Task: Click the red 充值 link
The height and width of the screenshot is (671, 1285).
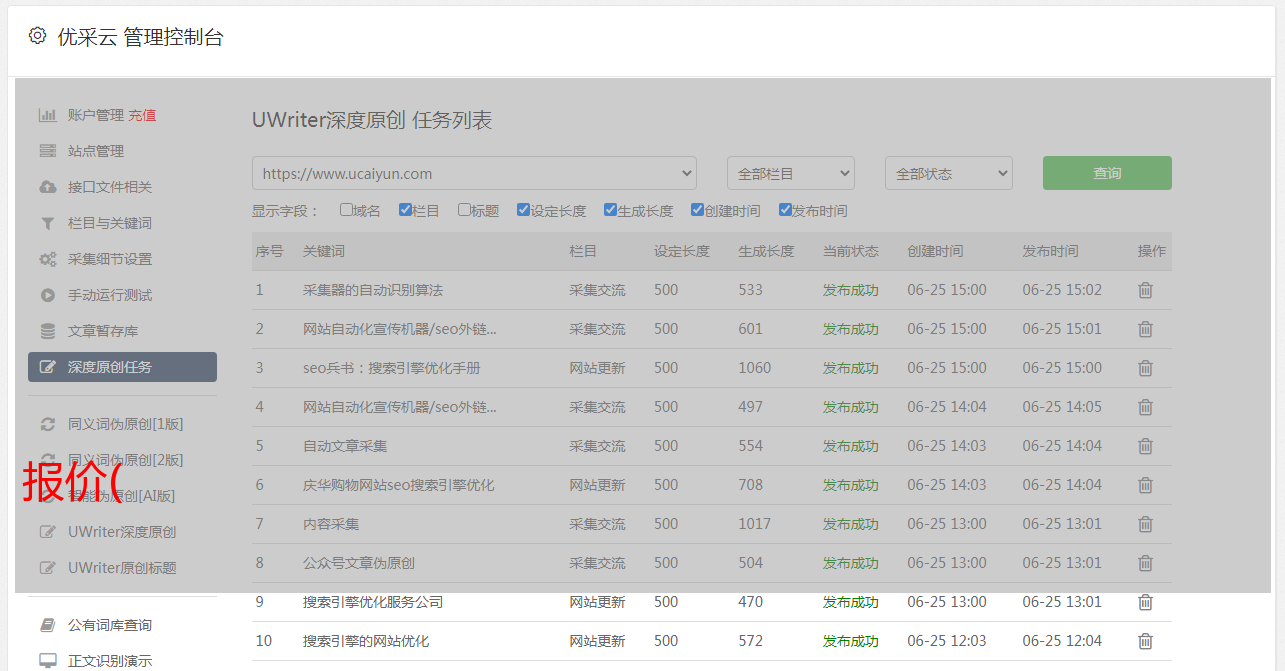Action: click(x=142, y=115)
